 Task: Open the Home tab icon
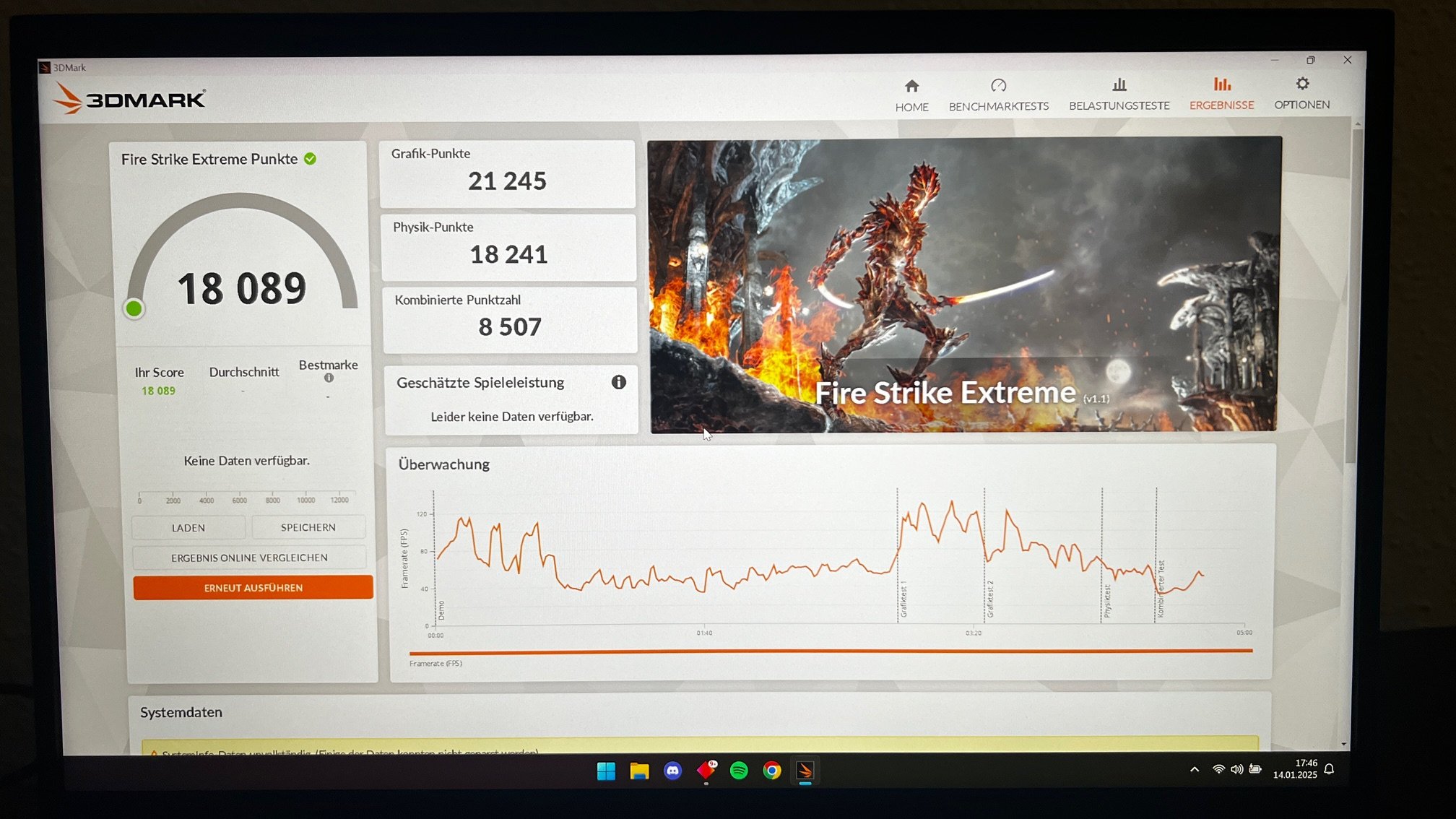[x=911, y=87]
